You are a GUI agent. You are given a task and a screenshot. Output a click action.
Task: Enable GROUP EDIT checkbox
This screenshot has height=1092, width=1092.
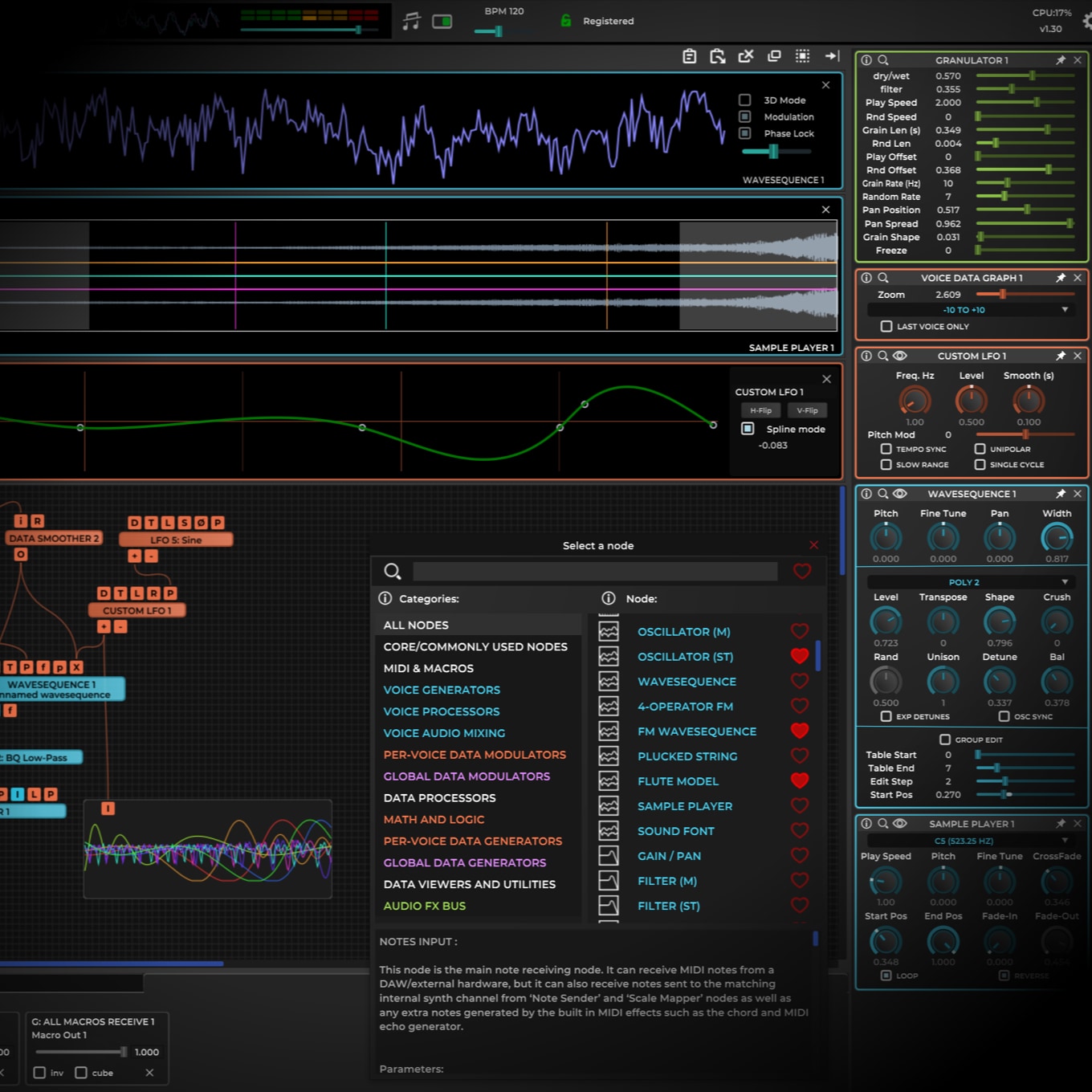pyautogui.click(x=945, y=740)
